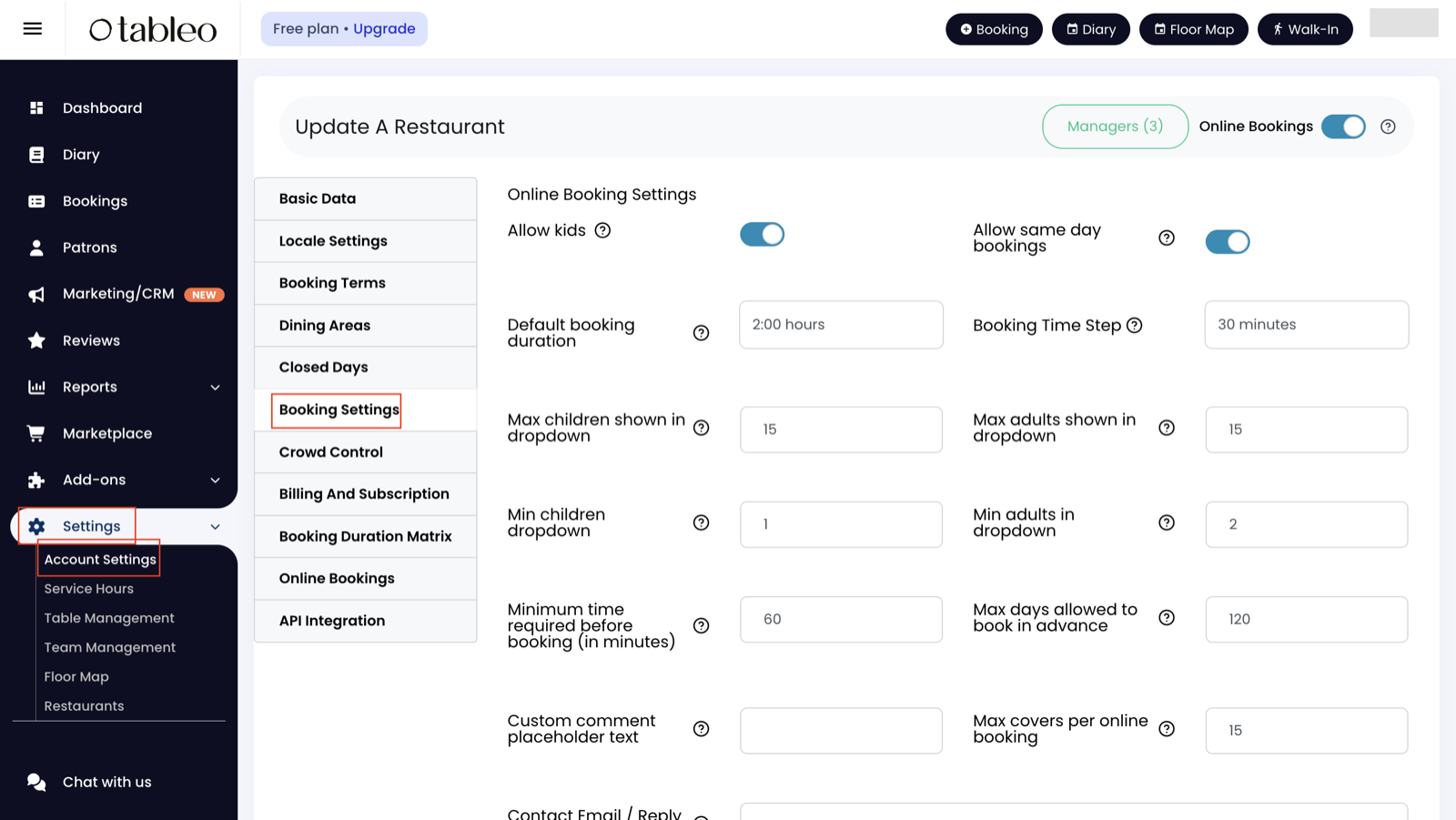Open the Online Bookings tab

coord(366,579)
